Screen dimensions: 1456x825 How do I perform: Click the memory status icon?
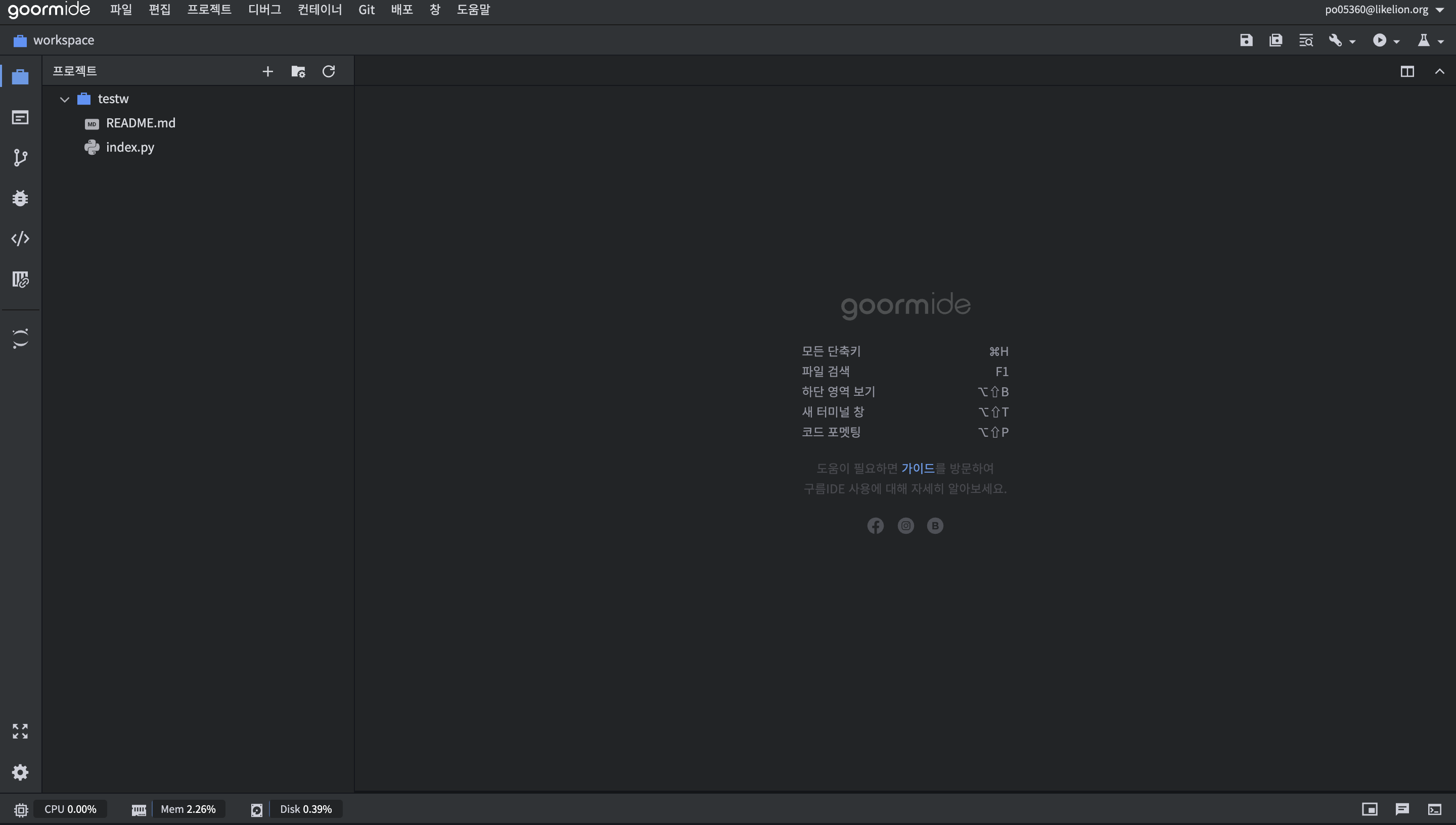point(139,810)
